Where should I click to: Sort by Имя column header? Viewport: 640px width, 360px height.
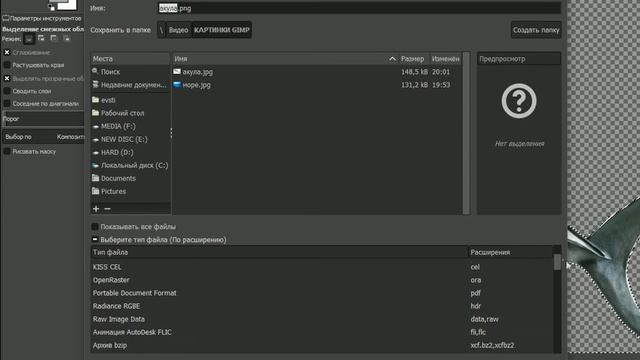285,59
